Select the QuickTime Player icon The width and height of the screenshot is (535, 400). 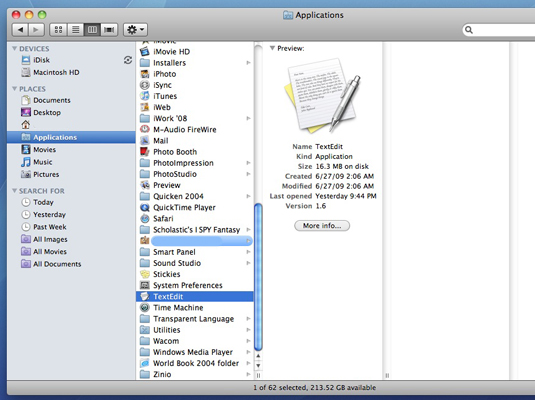tap(145, 208)
